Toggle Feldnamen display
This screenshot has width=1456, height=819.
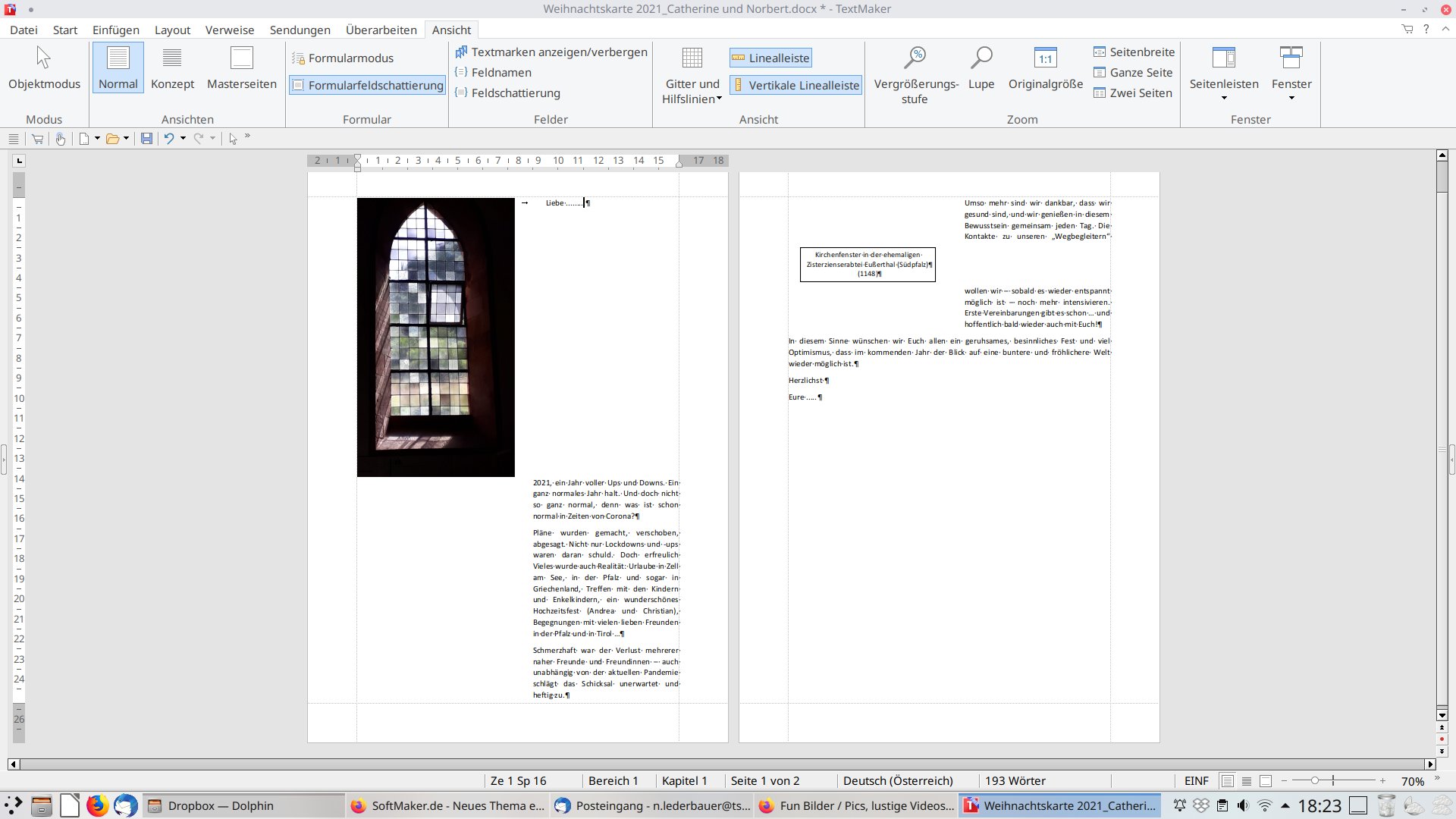pos(493,72)
